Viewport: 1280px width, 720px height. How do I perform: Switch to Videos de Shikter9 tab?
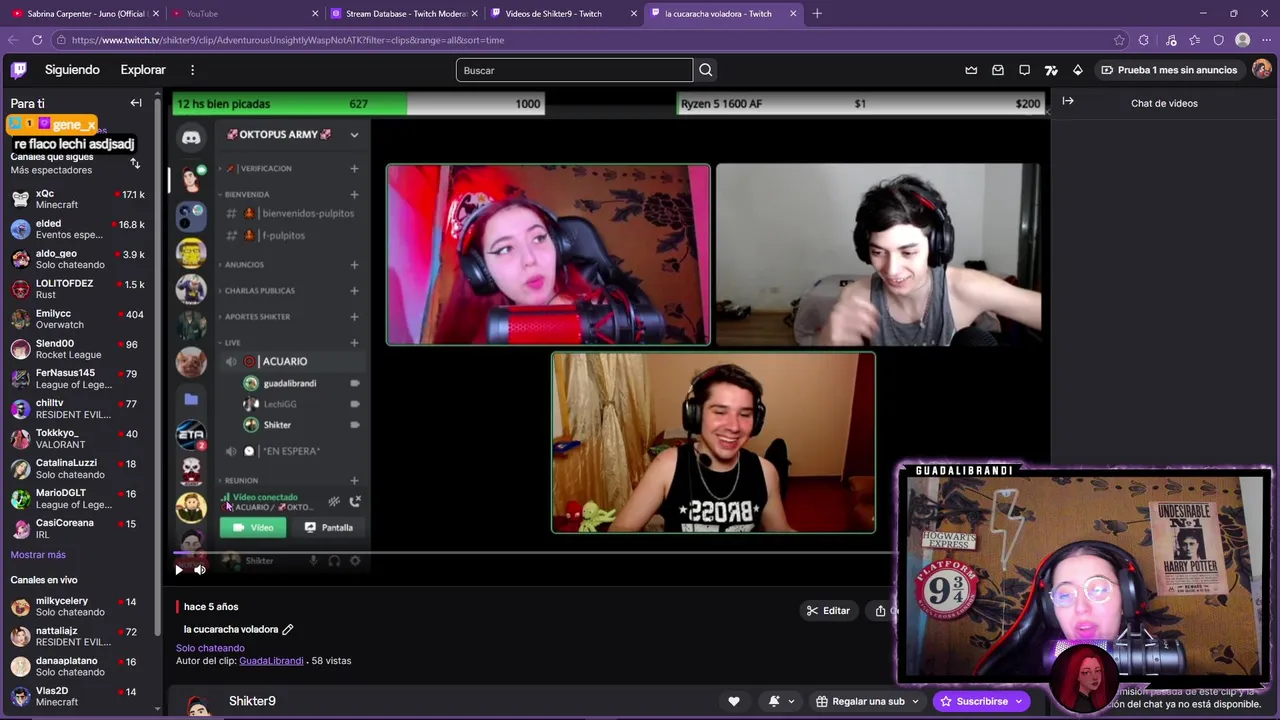click(x=562, y=13)
